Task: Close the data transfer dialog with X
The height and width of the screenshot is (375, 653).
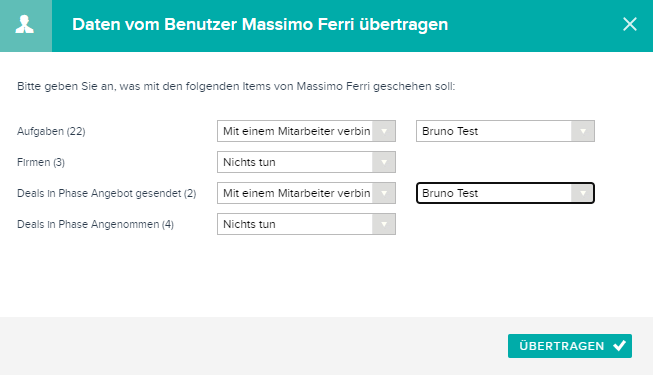Action: pos(630,24)
